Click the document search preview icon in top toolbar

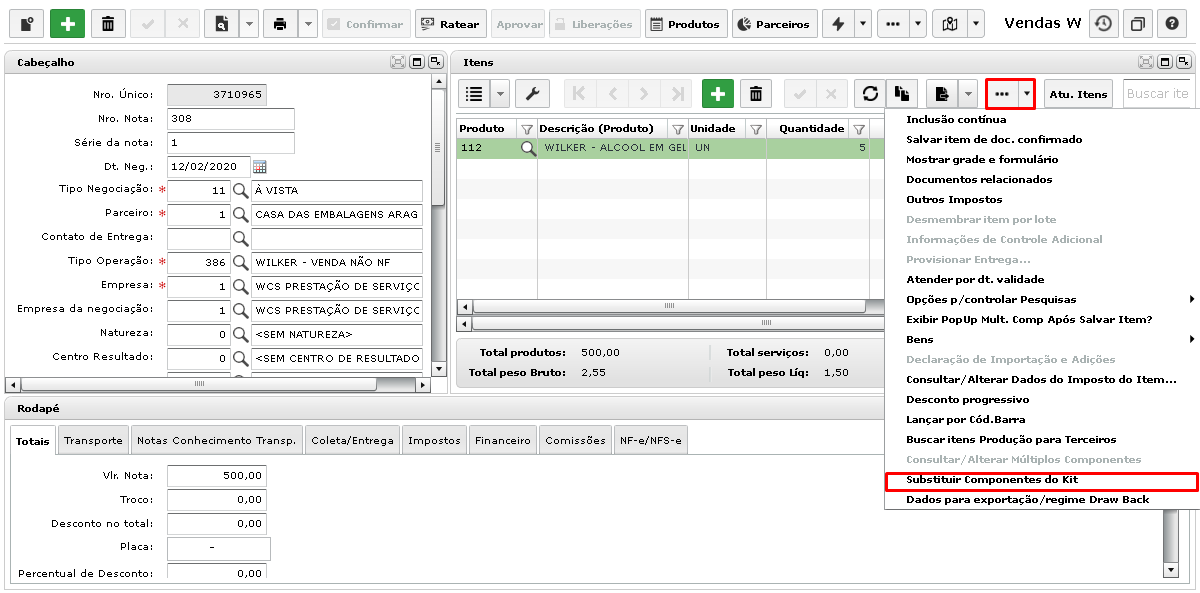tap(221, 24)
